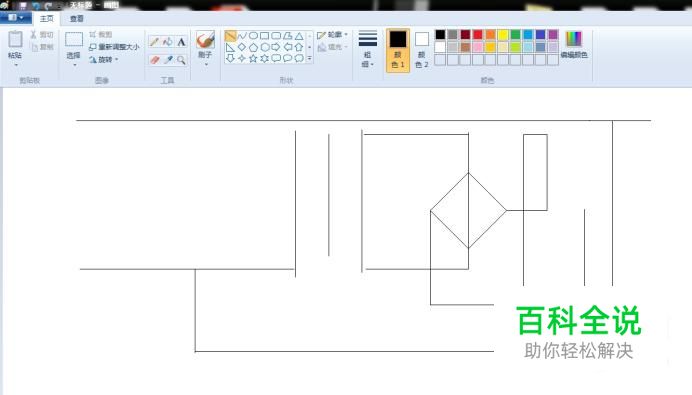
Task: Choose the Rounded rectangular callout shape
Action: (x=276, y=58)
